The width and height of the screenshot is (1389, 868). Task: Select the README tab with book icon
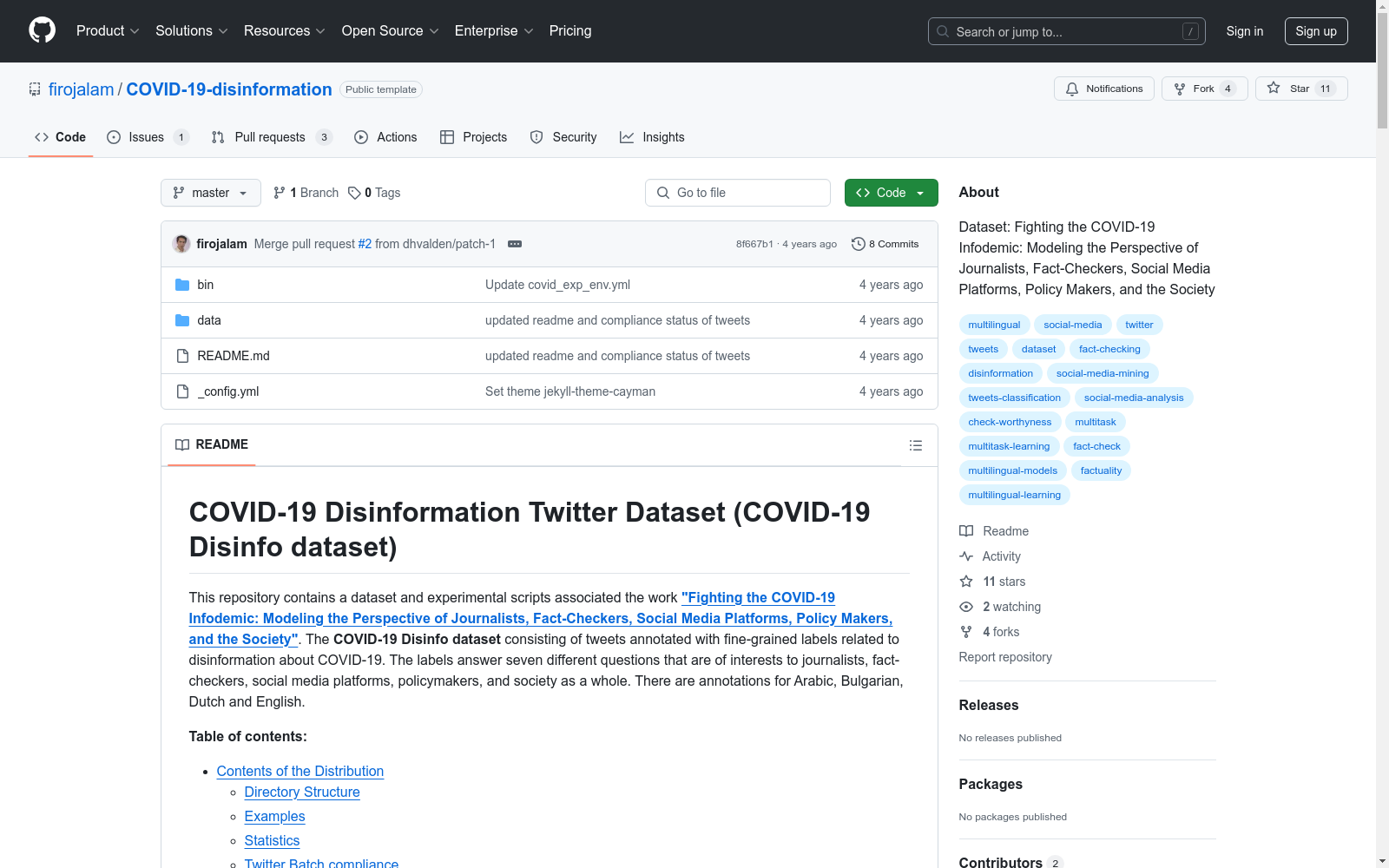click(x=212, y=444)
